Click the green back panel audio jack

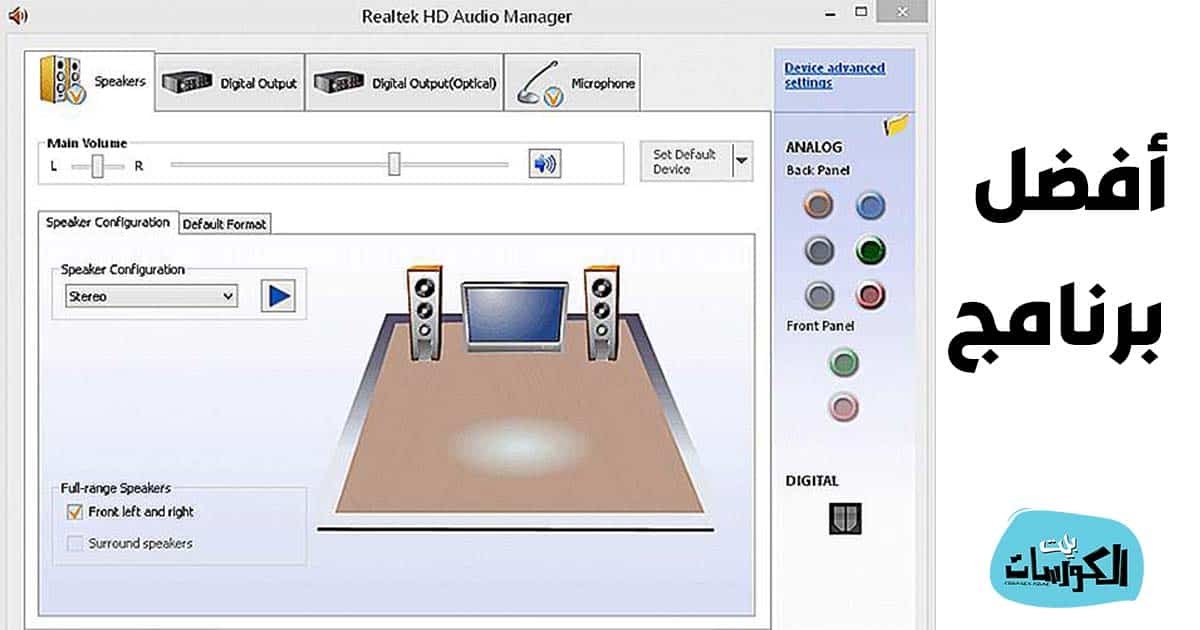point(871,250)
